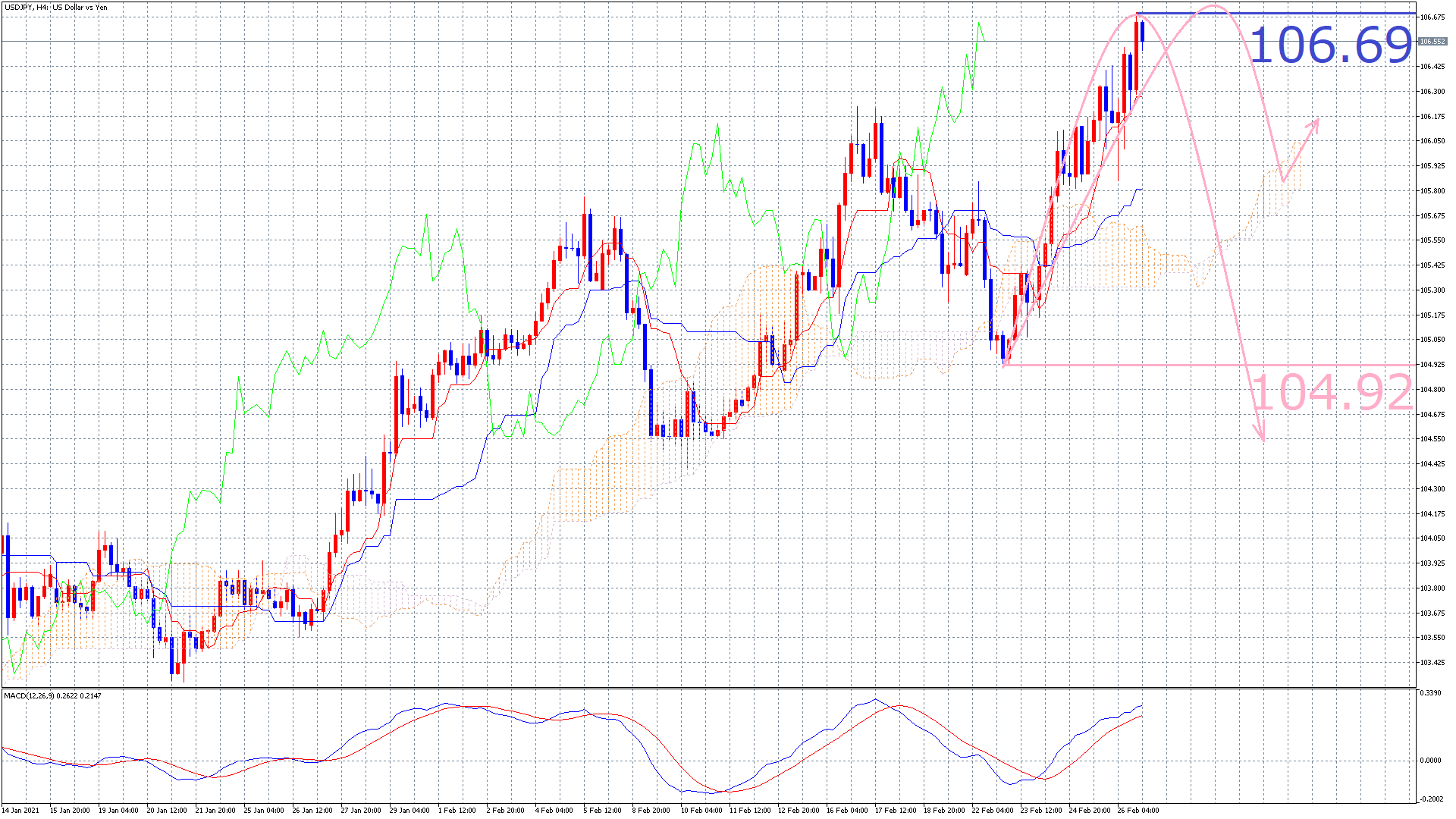Click the -0.2002 MACD scale value
Viewport: 1456px width, 819px height.
click(x=1432, y=799)
